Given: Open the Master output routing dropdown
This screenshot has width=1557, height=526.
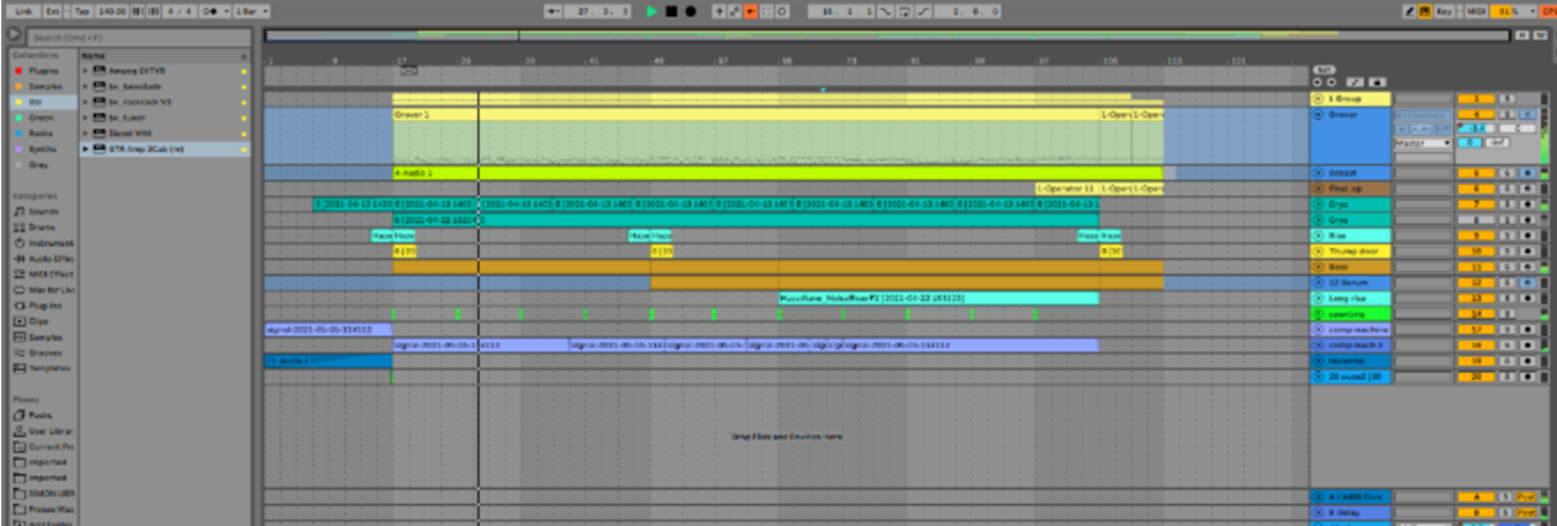Looking at the screenshot, I should (x=1423, y=144).
